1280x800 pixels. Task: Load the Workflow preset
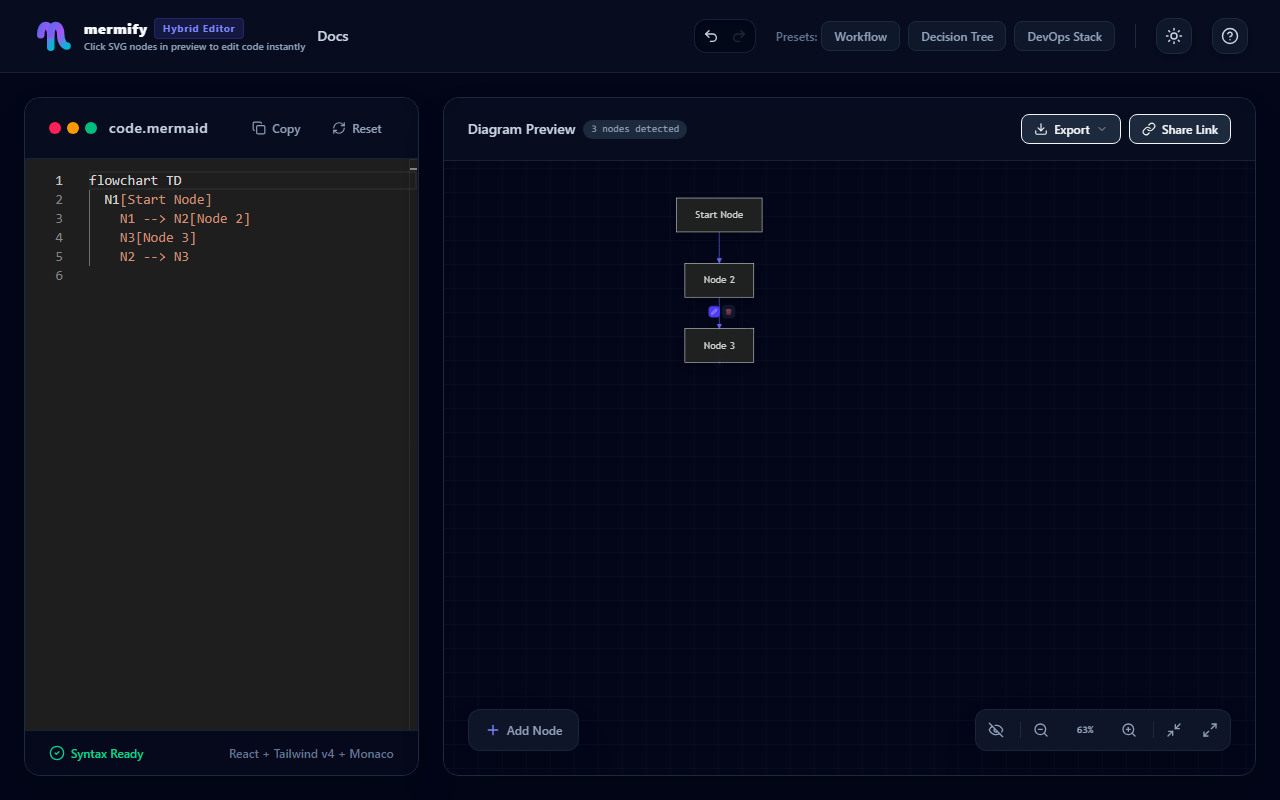(861, 36)
